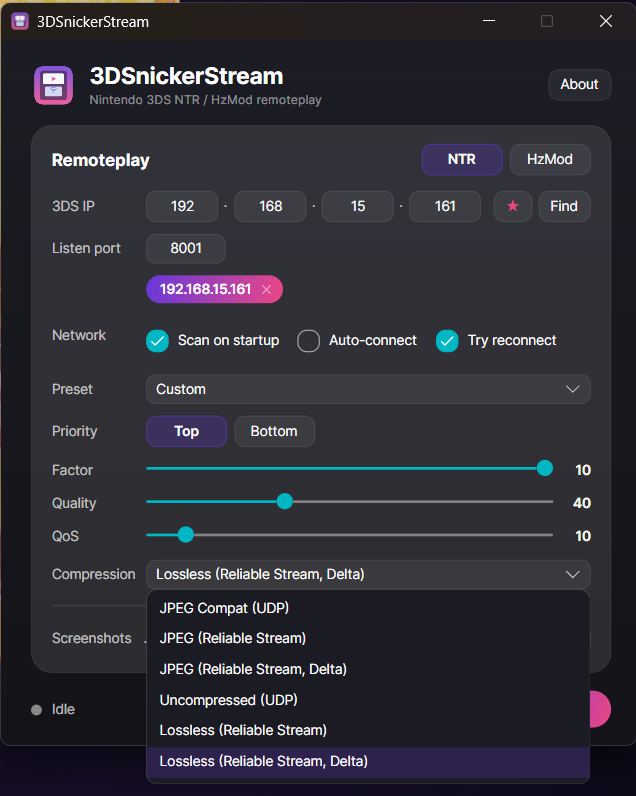Collapse the Compression dropdown box
Screen dimensions: 636x796
(x=368, y=575)
